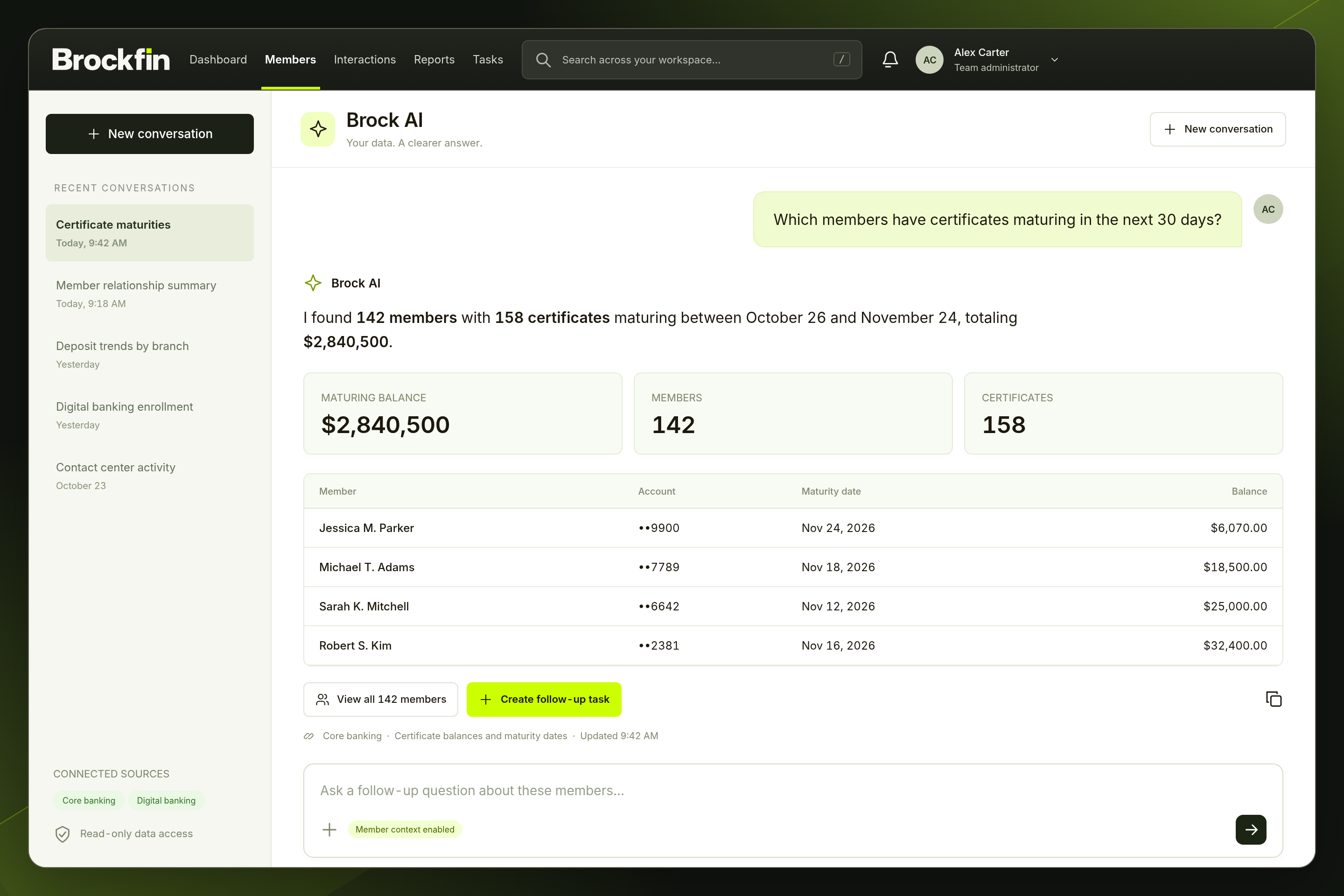Focus the workspace search field
Viewport: 1344px width, 896px height.
[x=692, y=59]
